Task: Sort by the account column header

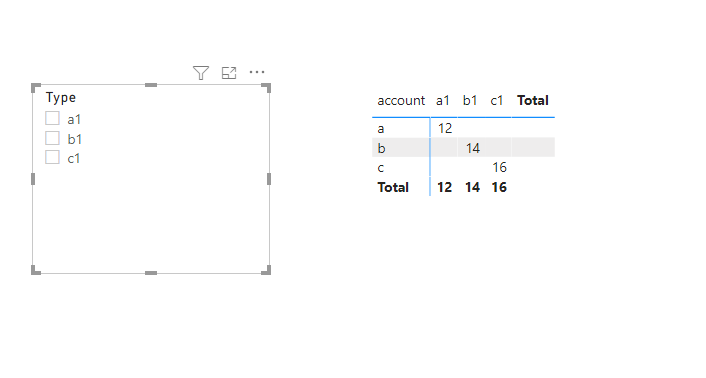Action: coord(401,100)
